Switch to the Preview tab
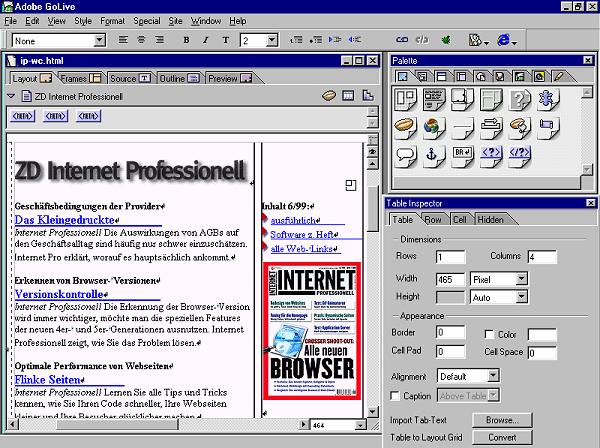This screenshot has height=448, width=600. pyautogui.click(x=230, y=78)
